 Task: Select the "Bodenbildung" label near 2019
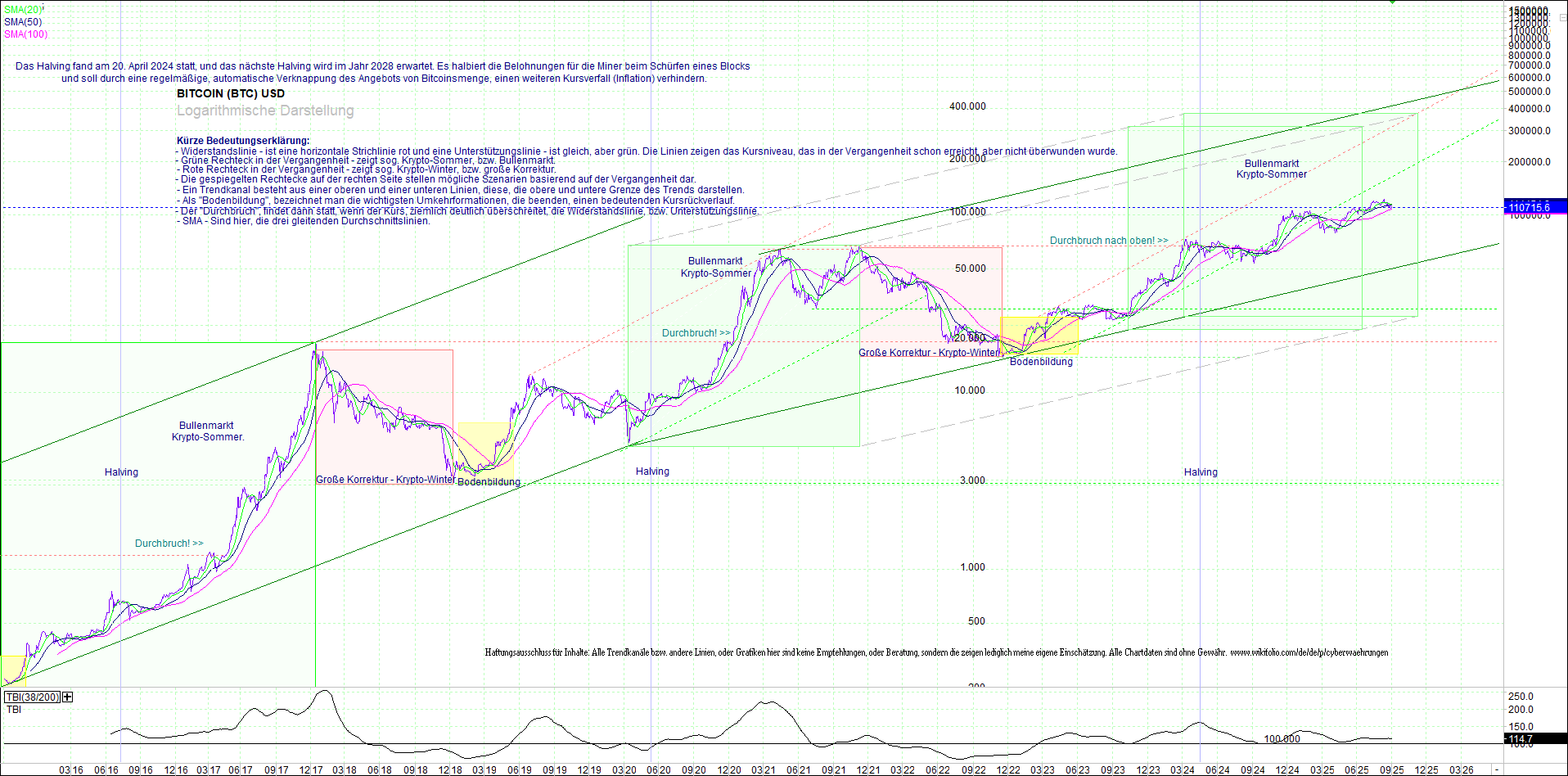(489, 482)
